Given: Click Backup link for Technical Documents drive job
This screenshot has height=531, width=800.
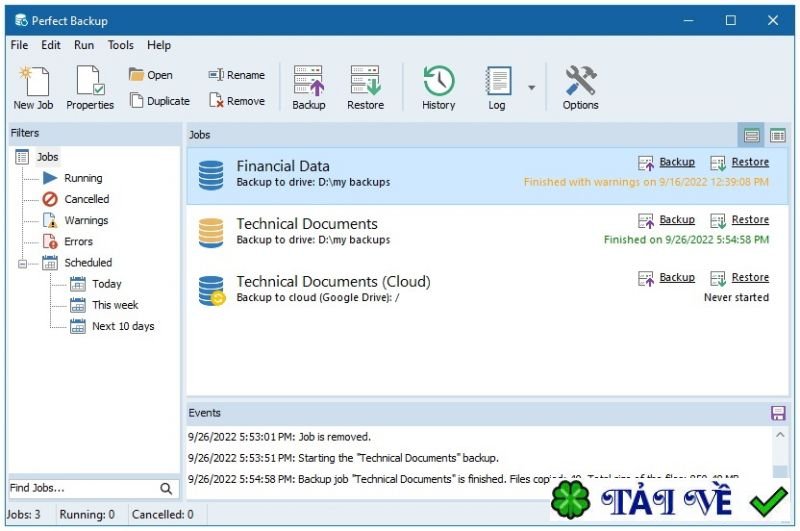Looking at the screenshot, I should [677, 220].
